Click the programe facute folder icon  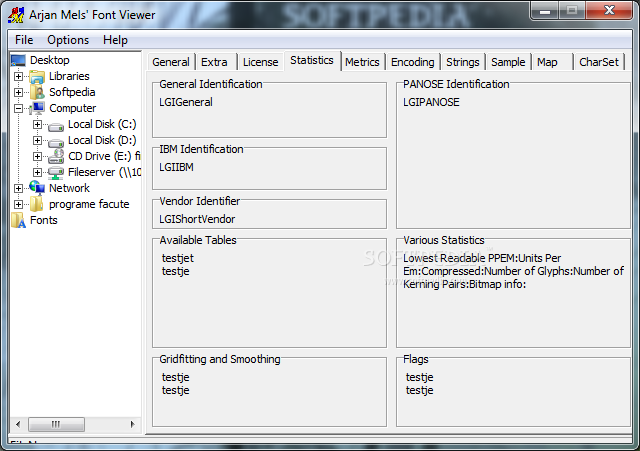tap(36, 204)
